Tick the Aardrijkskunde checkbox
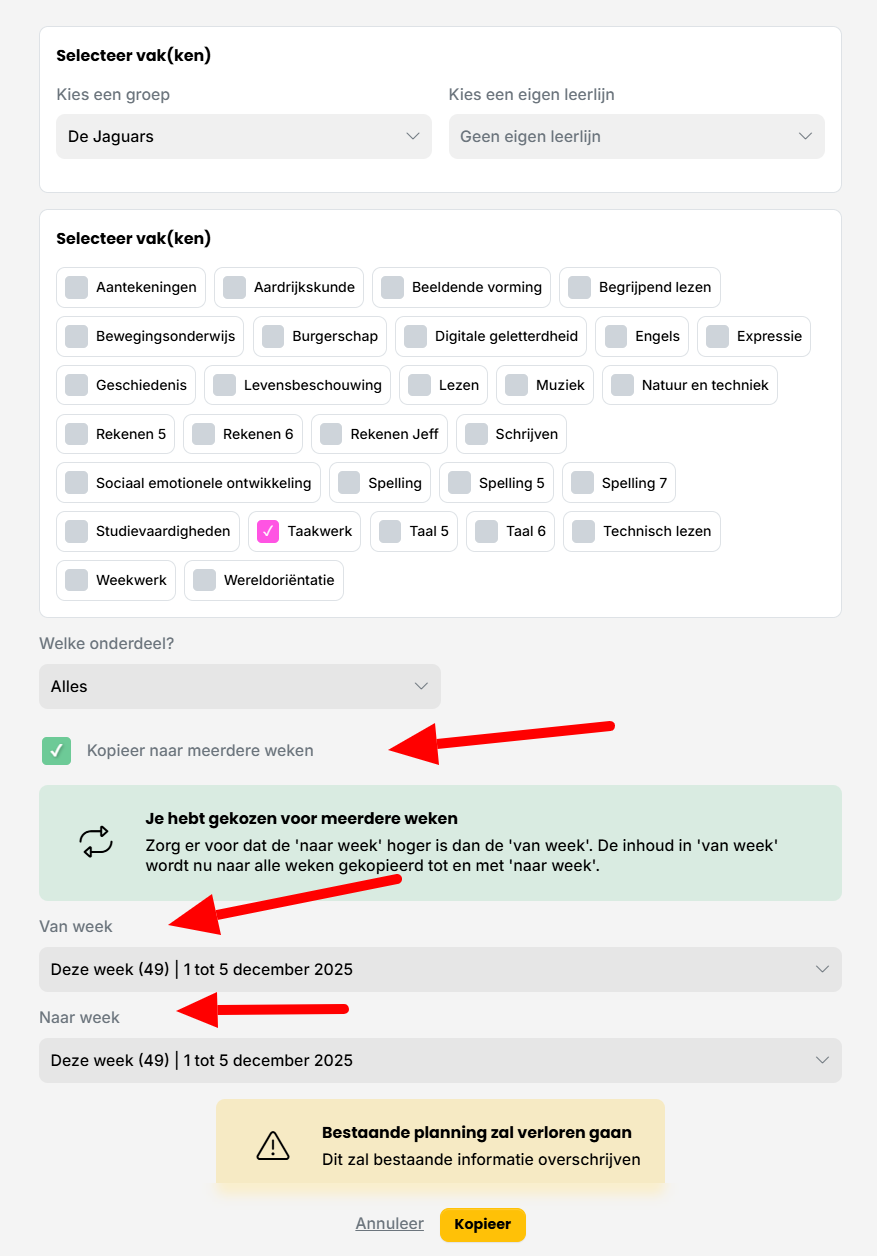Screen dimensions: 877x1256 point(234,287)
